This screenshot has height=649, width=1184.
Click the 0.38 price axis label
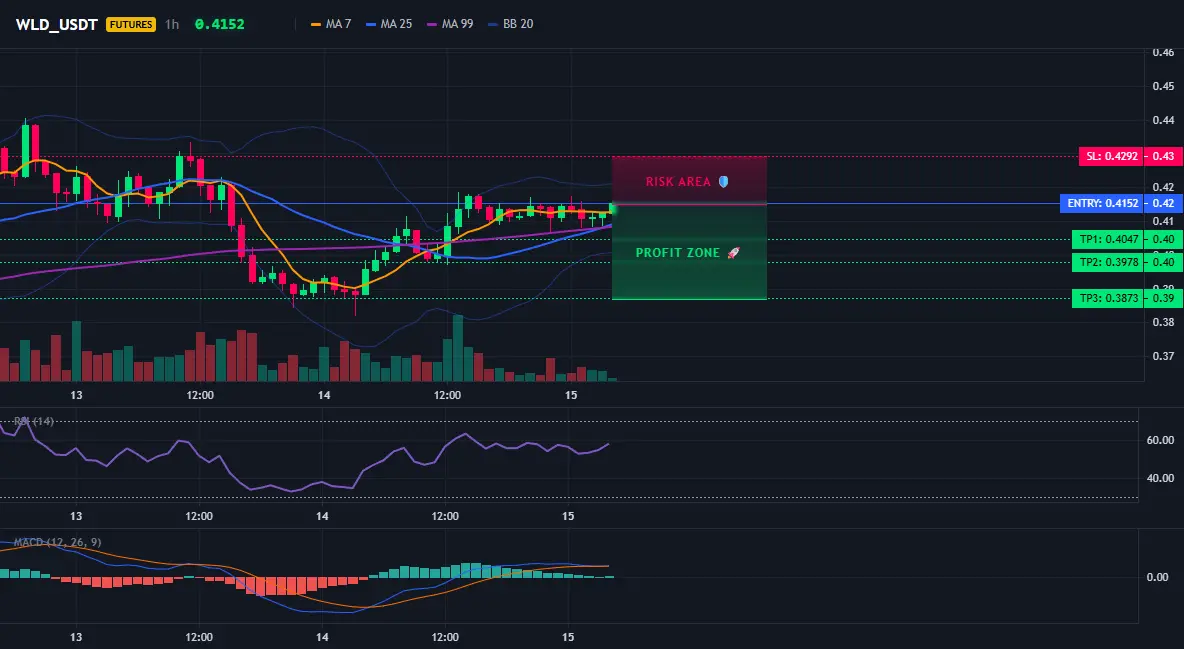(1164, 322)
